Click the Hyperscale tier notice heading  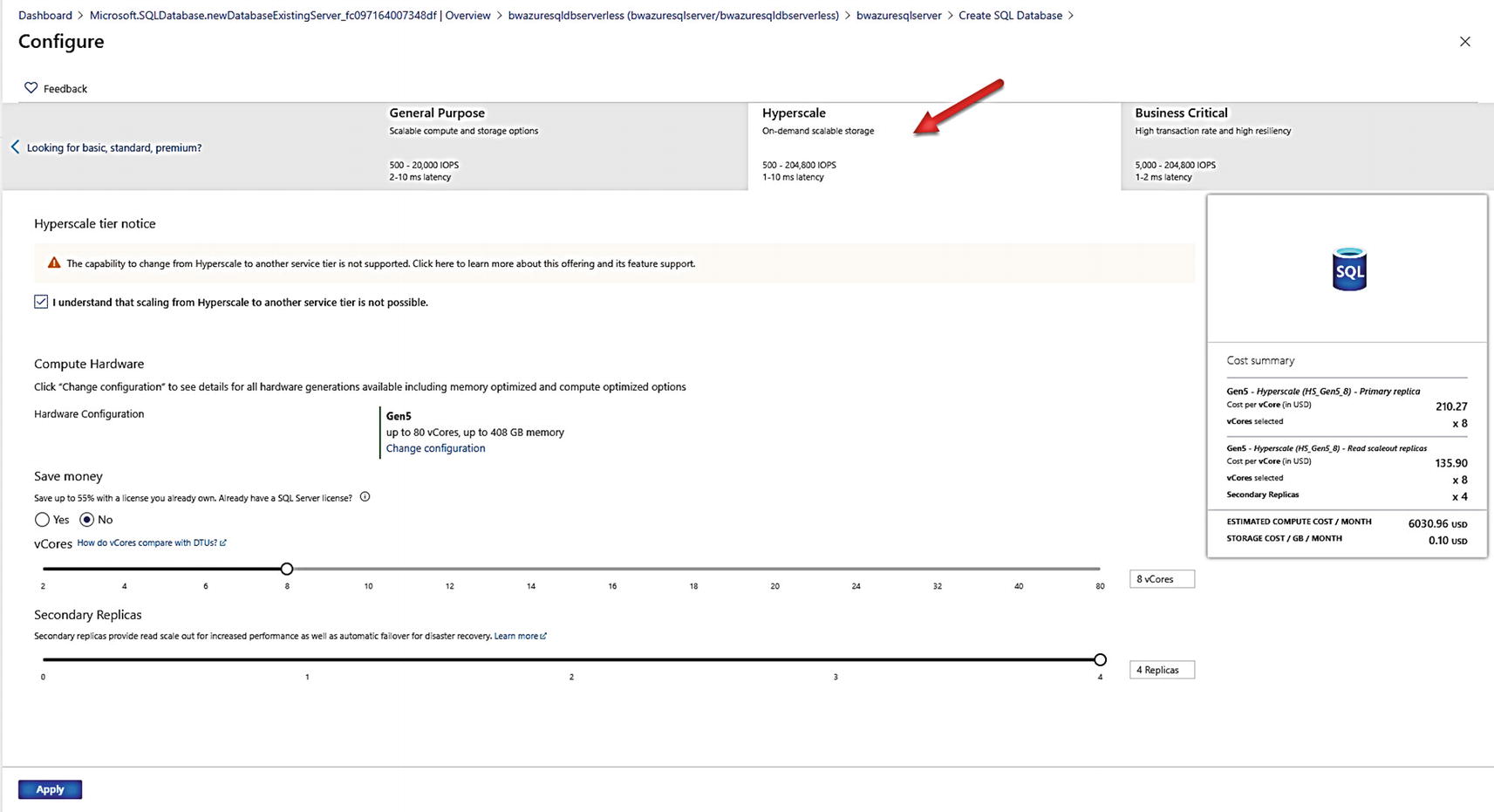point(95,224)
